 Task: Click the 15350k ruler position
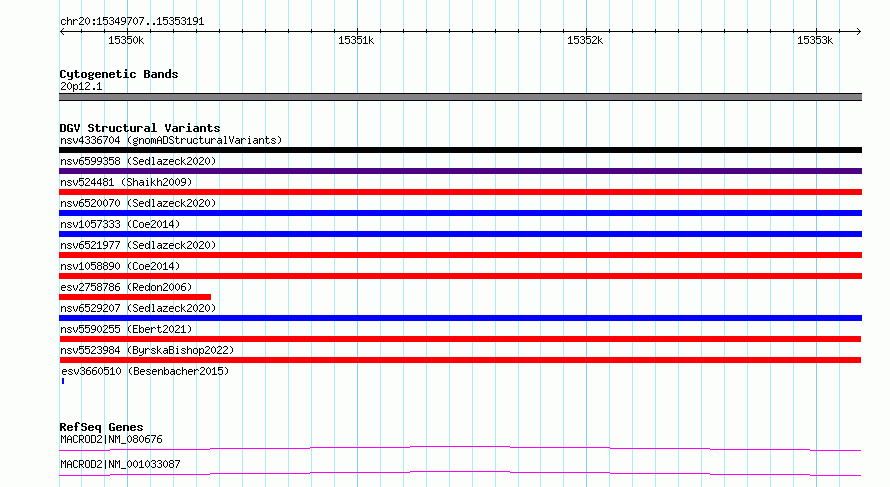coord(126,40)
